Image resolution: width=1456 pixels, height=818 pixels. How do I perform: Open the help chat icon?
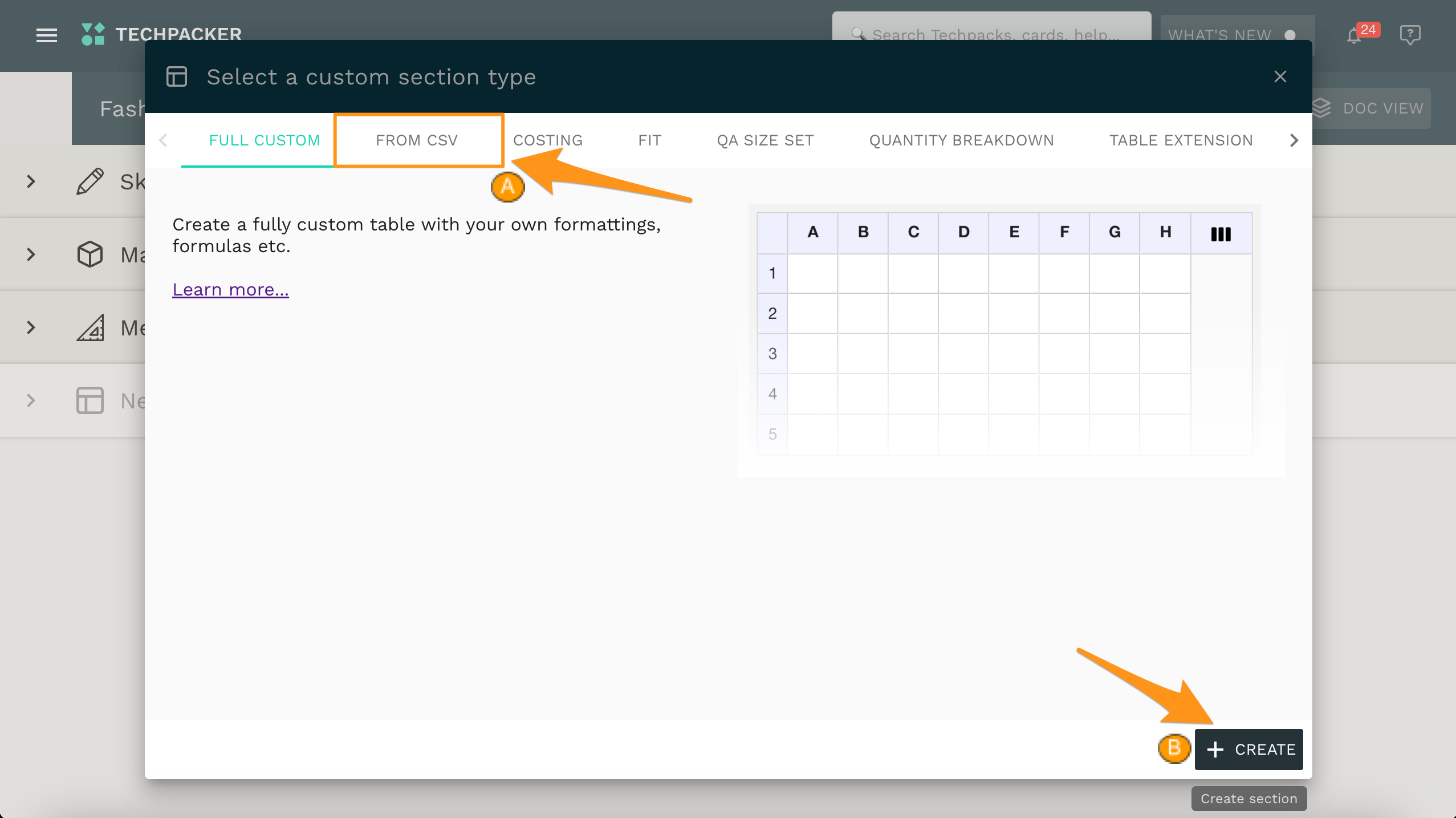point(1409,35)
